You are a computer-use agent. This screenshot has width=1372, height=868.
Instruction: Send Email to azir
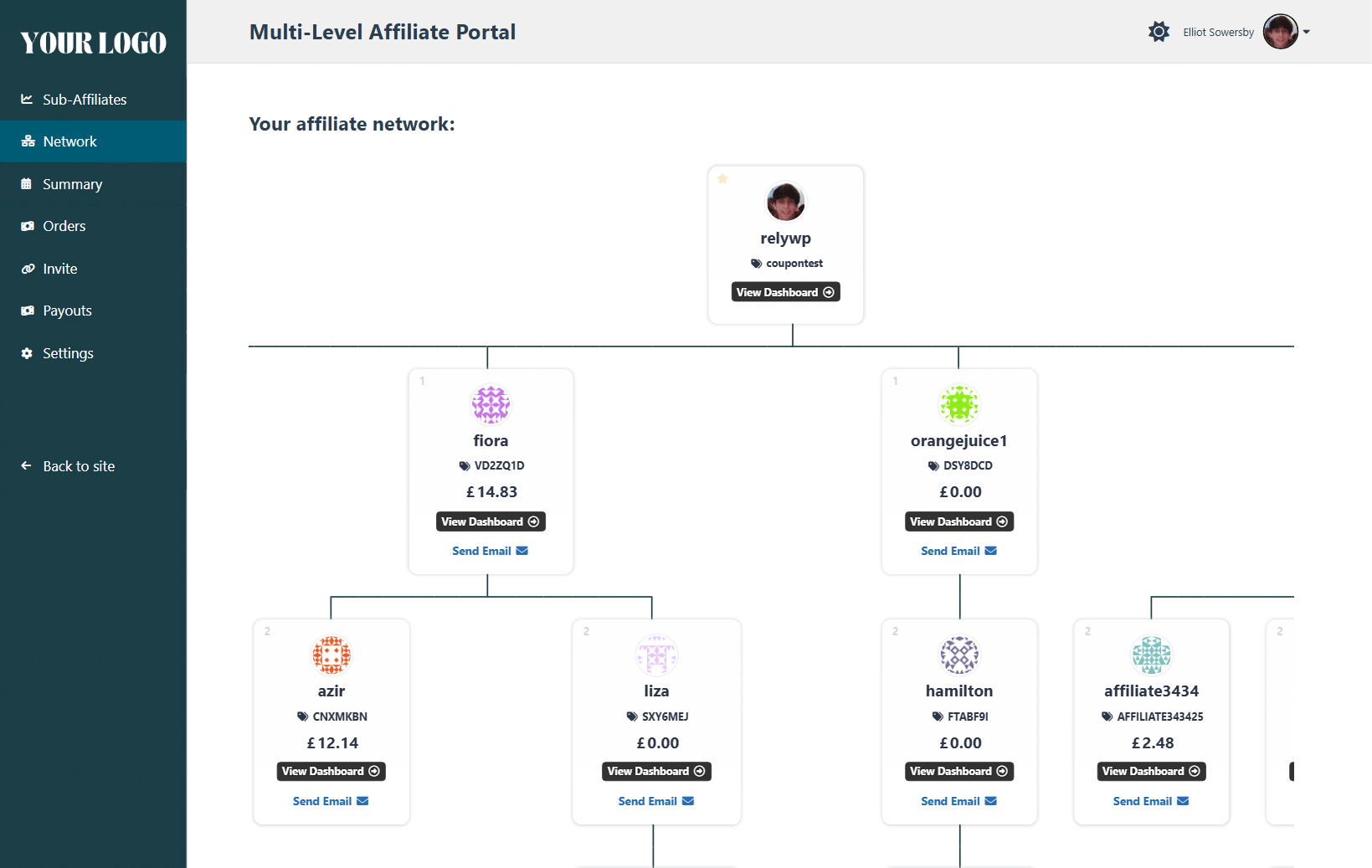[x=331, y=801]
